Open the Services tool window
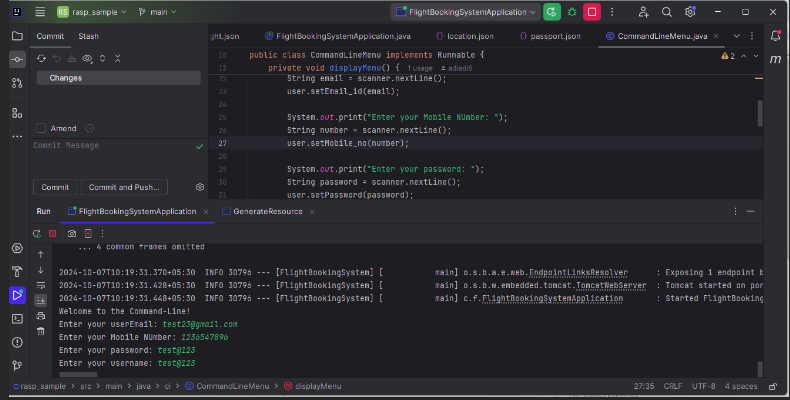The height and width of the screenshot is (400, 790). click(17, 248)
